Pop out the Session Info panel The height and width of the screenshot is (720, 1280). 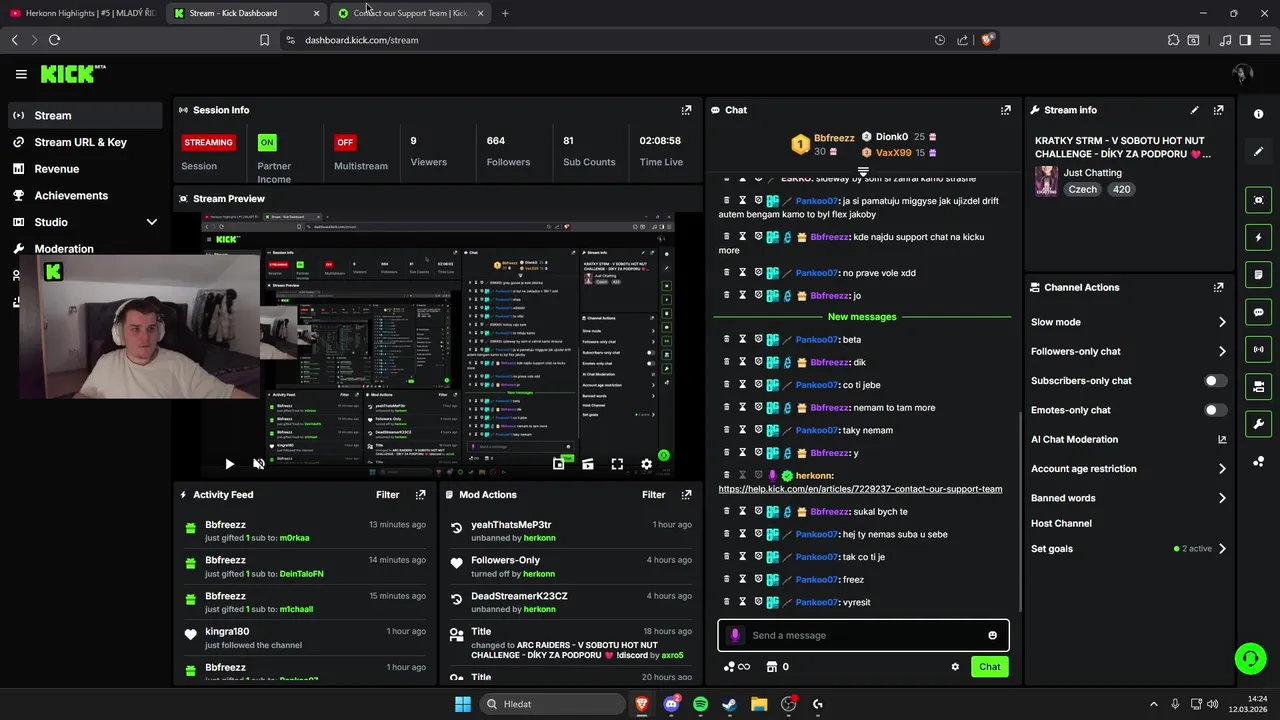point(686,110)
